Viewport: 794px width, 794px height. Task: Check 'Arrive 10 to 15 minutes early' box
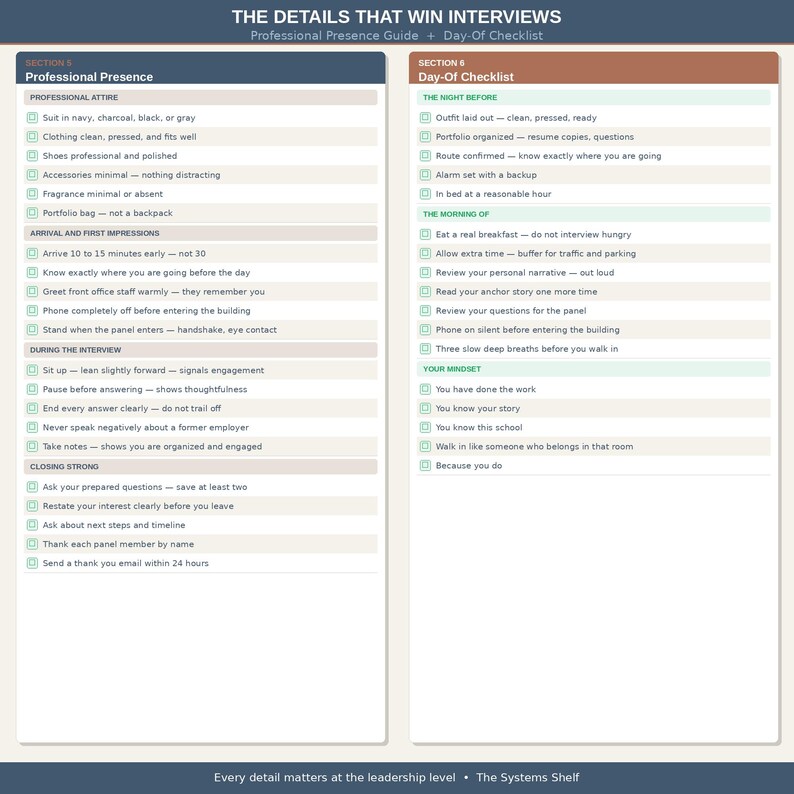(x=32, y=253)
